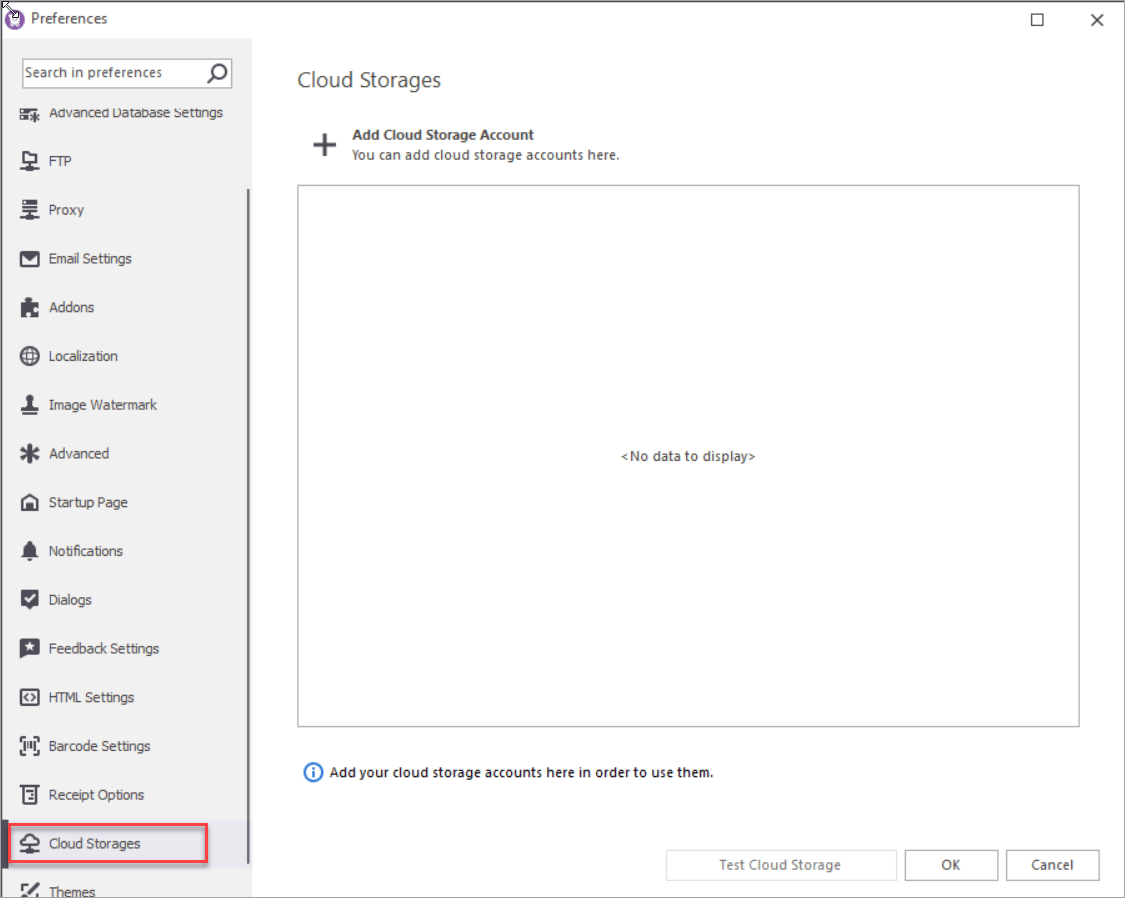Select the Advanced preferences item

[125, 454]
